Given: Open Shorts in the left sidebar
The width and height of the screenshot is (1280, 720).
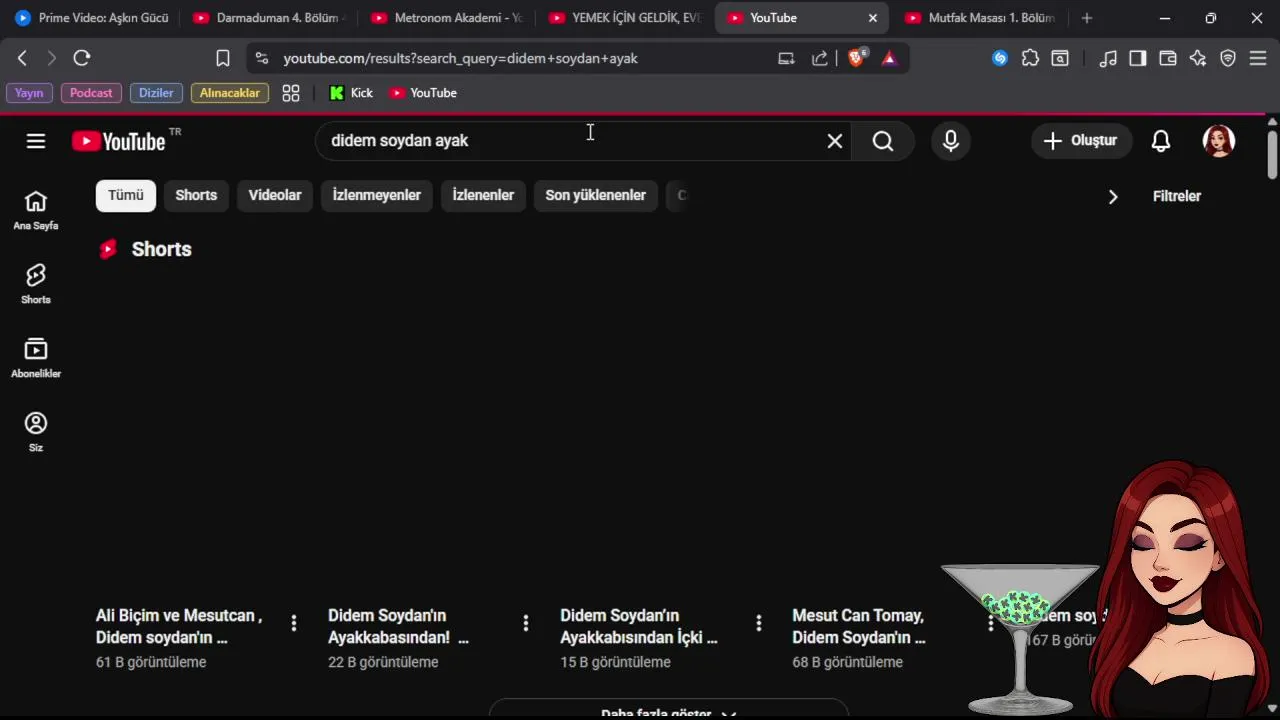Looking at the screenshot, I should [36, 285].
